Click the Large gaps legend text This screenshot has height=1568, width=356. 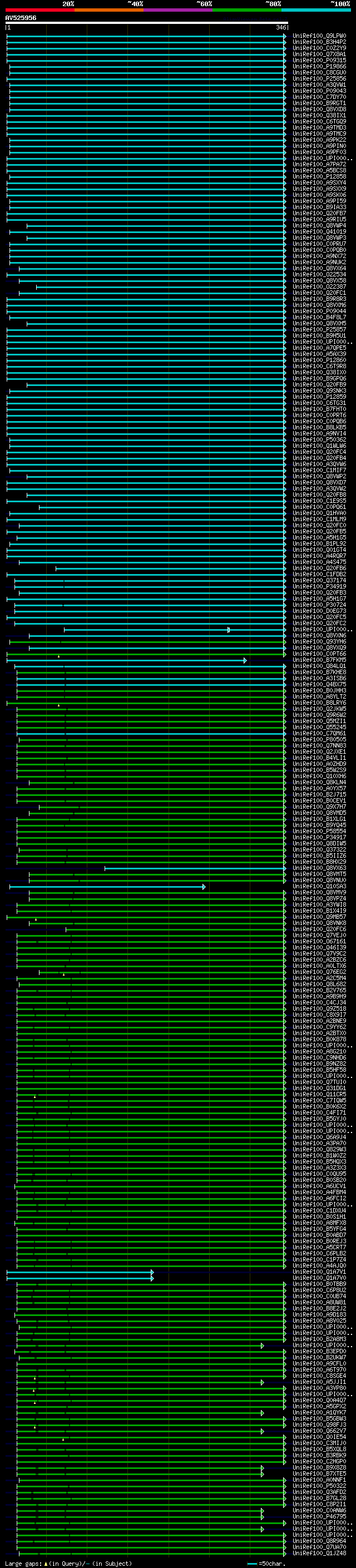(67, 1563)
